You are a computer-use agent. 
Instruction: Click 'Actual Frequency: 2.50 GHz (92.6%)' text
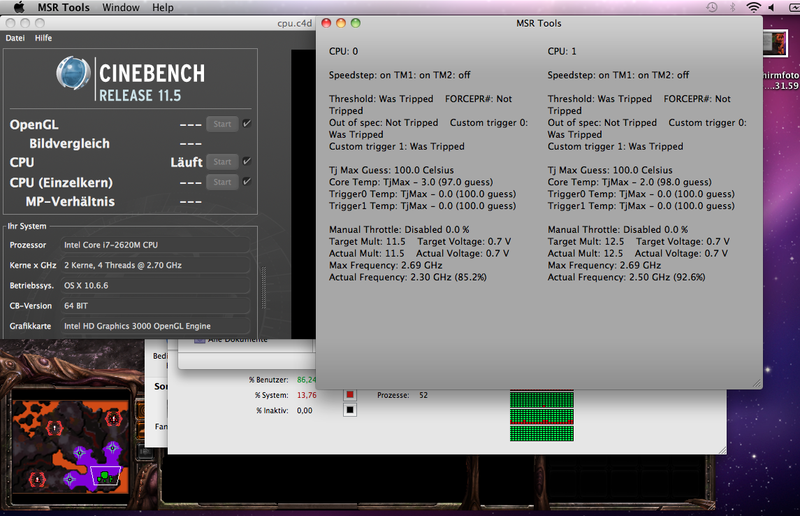pos(627,277)
